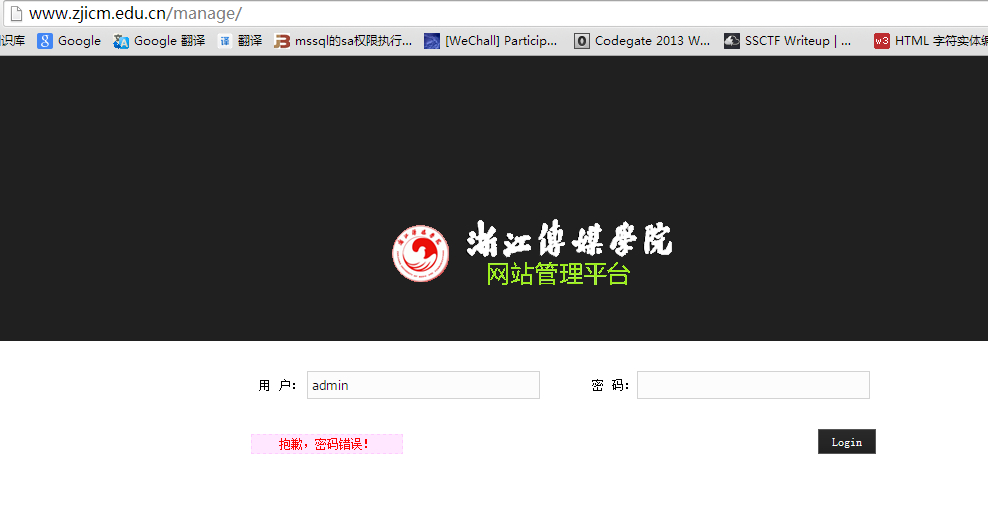Screen dimensions: 988x513
Task: Click the blue 翻译 bookmark icon
Action: point(225,41)
